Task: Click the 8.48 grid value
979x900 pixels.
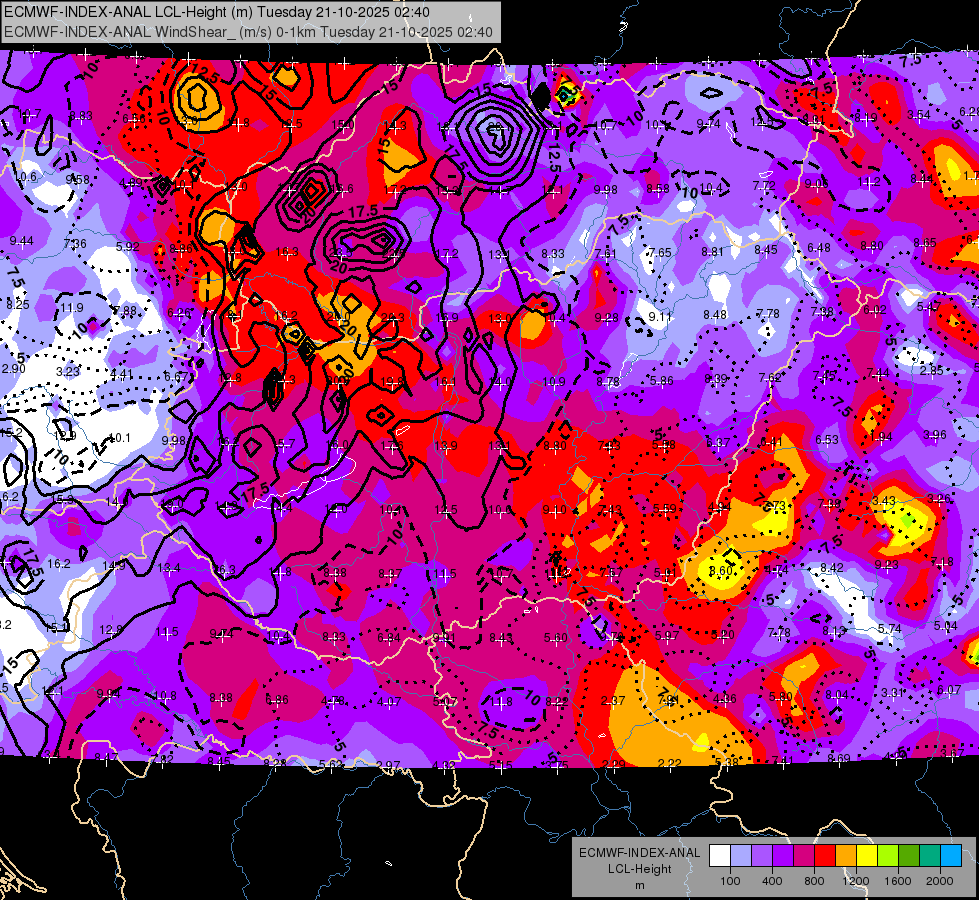Action: pos(715,314)
